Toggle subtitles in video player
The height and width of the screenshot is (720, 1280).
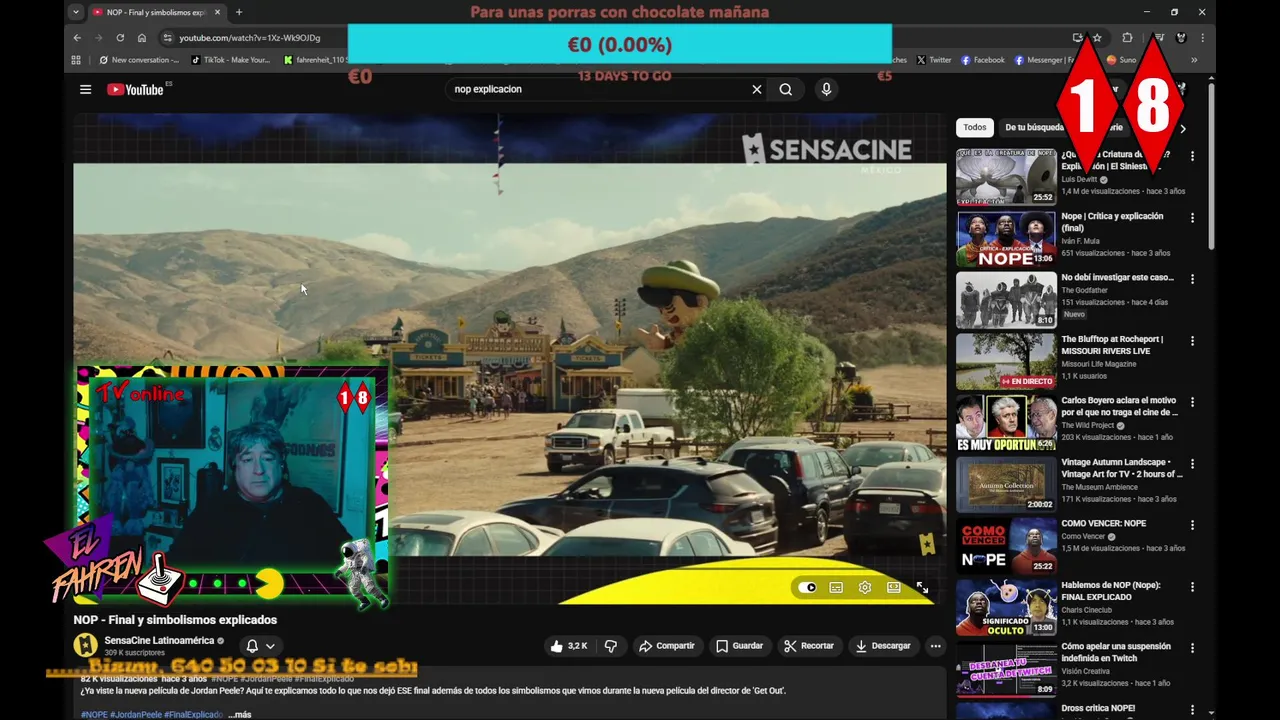click(x=836, y=587)
